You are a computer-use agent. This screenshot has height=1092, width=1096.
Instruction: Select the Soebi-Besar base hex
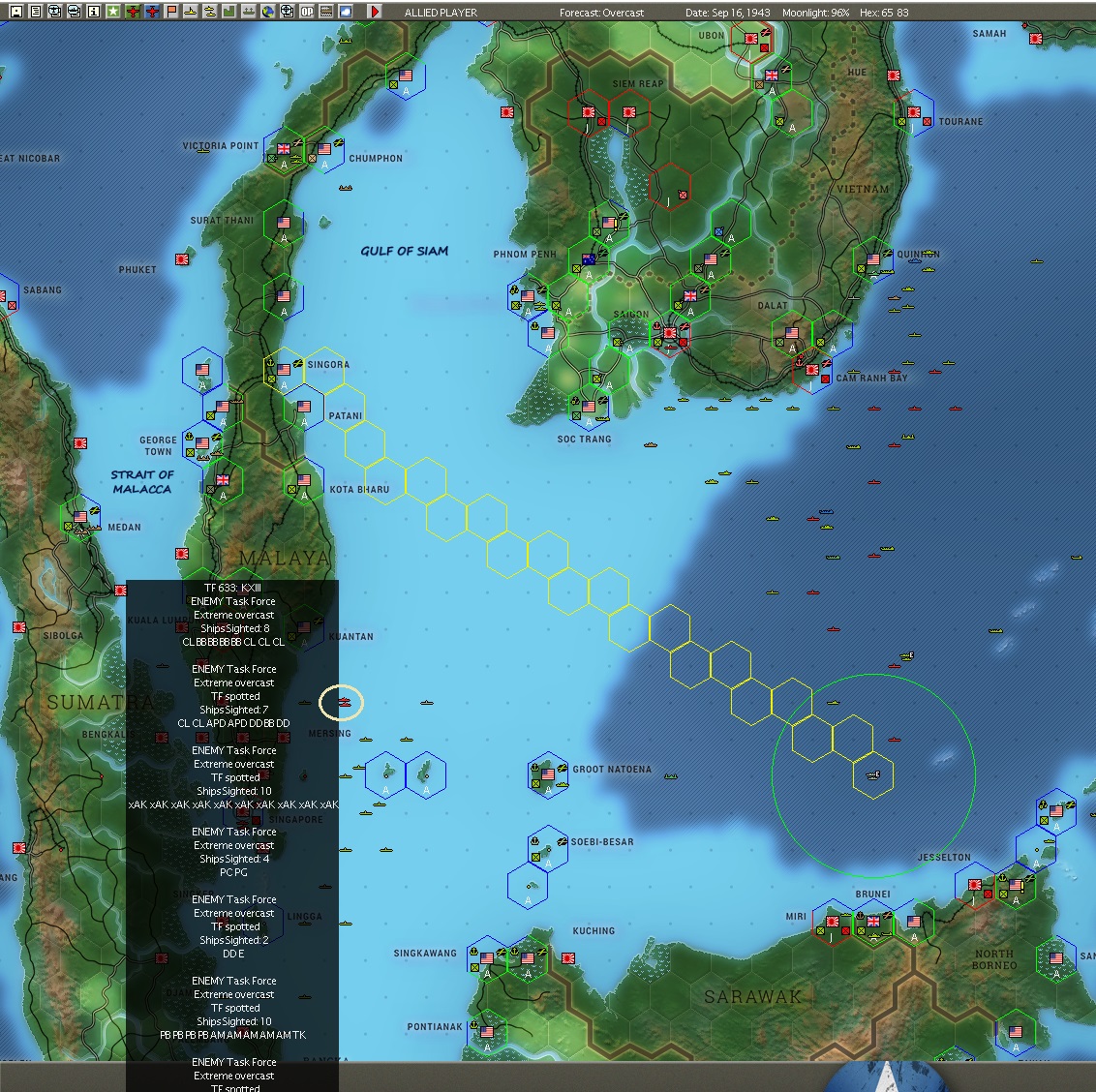(547, 847)
